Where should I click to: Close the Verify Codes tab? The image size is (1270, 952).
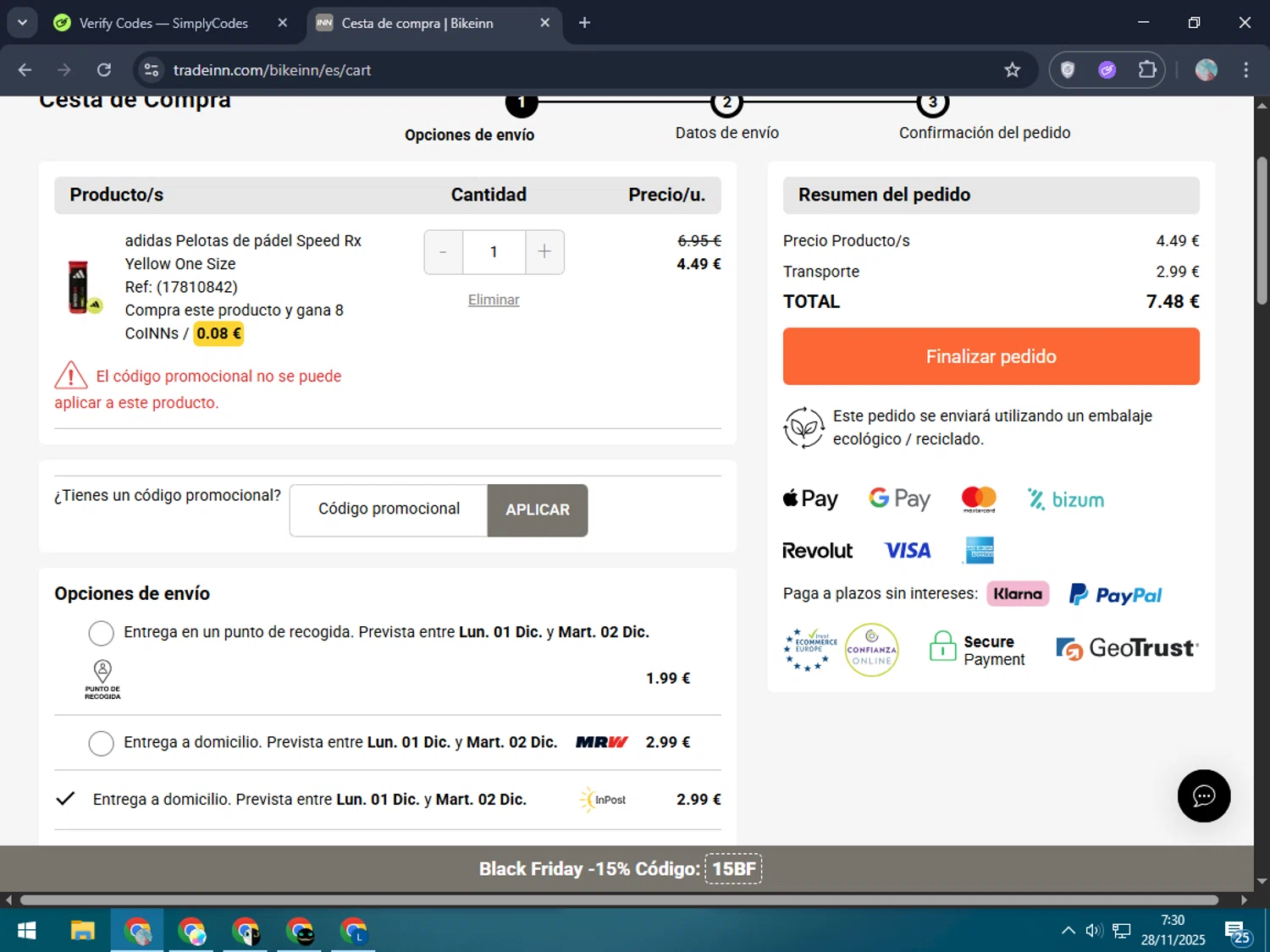click(283, 23)
